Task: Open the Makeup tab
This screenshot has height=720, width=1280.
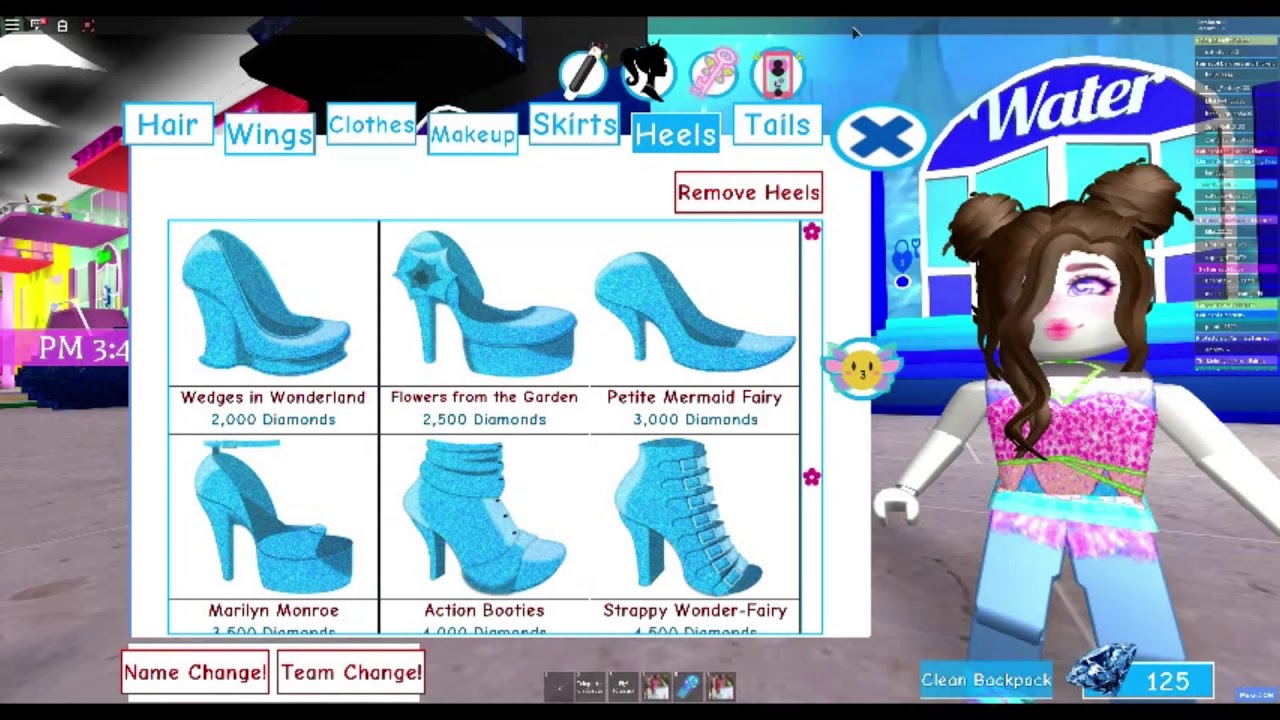Action: pyautogui.click(x=473, y=134)
